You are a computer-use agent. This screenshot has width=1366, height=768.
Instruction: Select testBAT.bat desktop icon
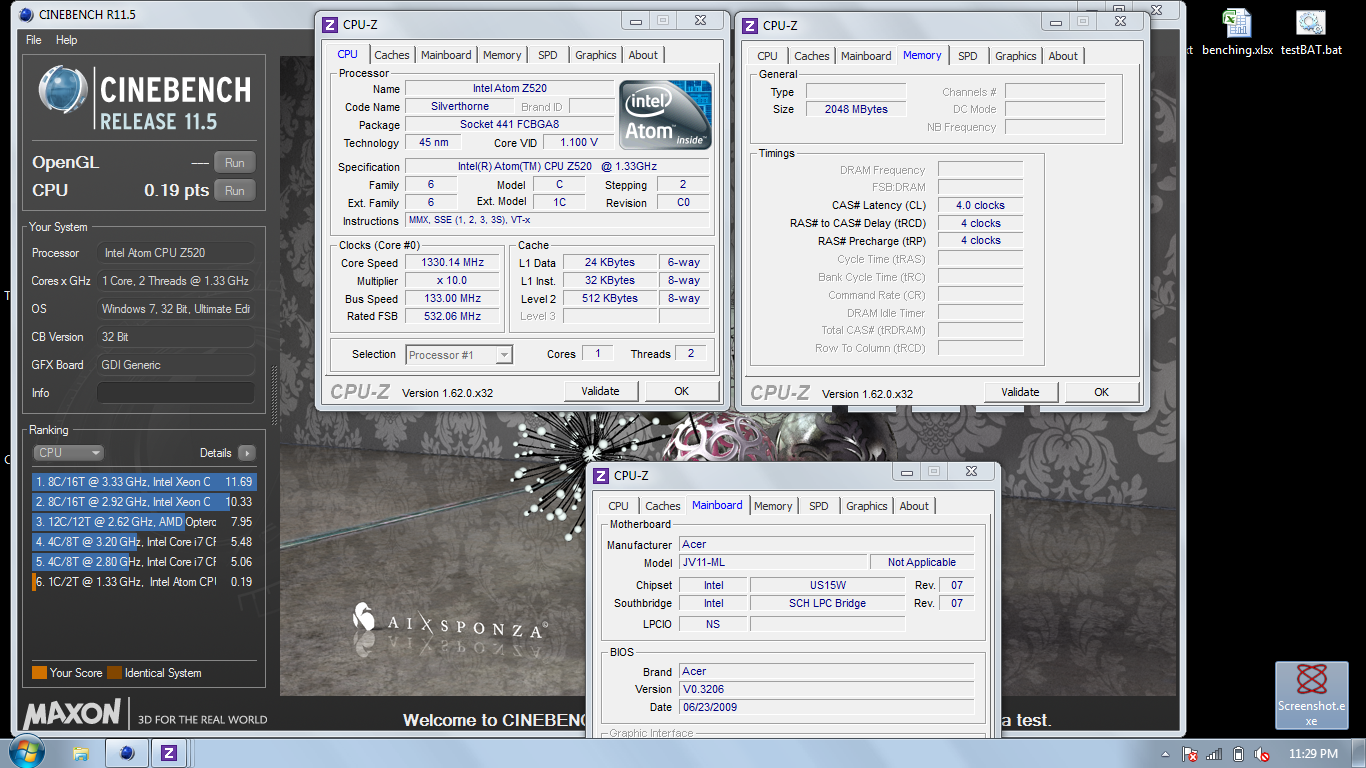point(1311,32)
